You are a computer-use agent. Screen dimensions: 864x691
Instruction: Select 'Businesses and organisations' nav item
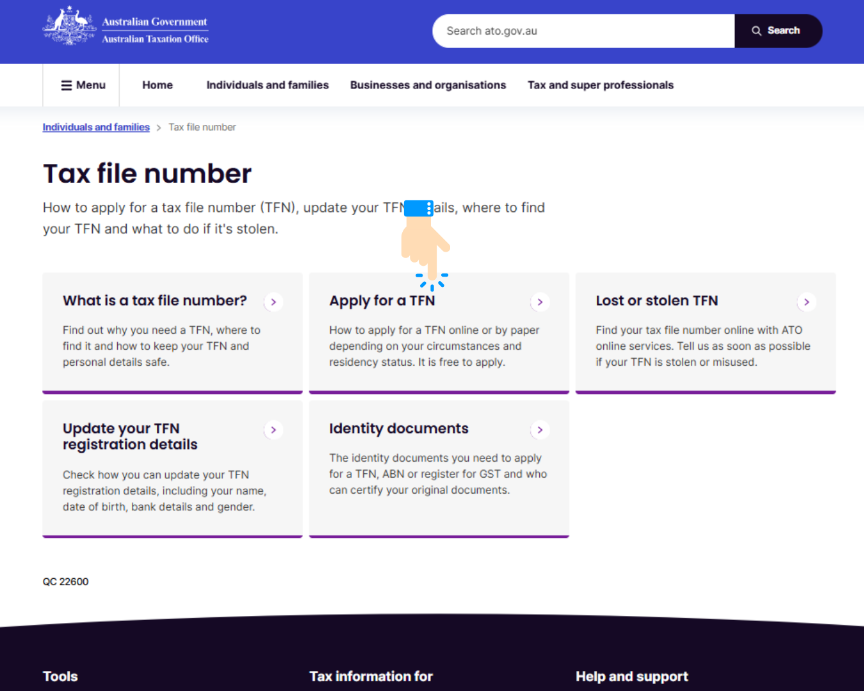[x=428, y=86]
